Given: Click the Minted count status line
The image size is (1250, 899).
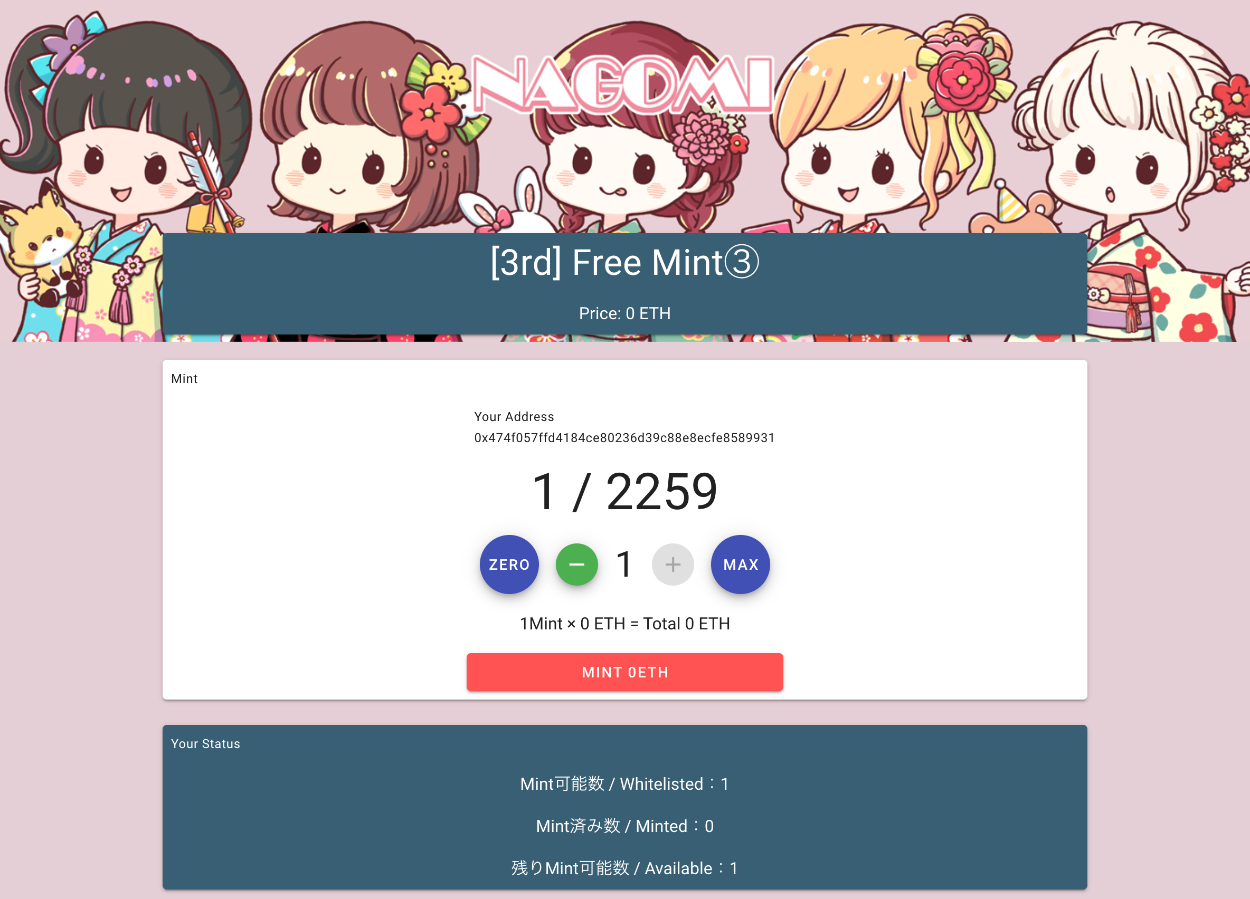Looking at the screenshot, I should tap(625, 826).
